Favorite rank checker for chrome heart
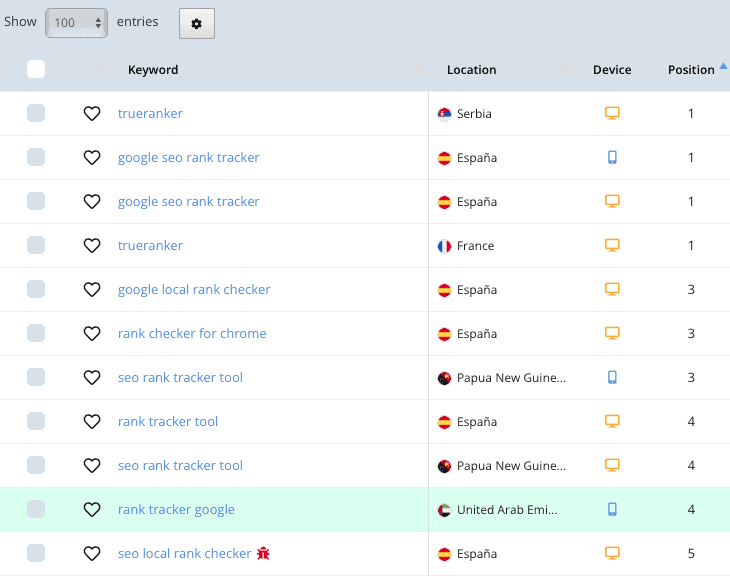Viewport: 730px width, 576px height. (92, 333)
